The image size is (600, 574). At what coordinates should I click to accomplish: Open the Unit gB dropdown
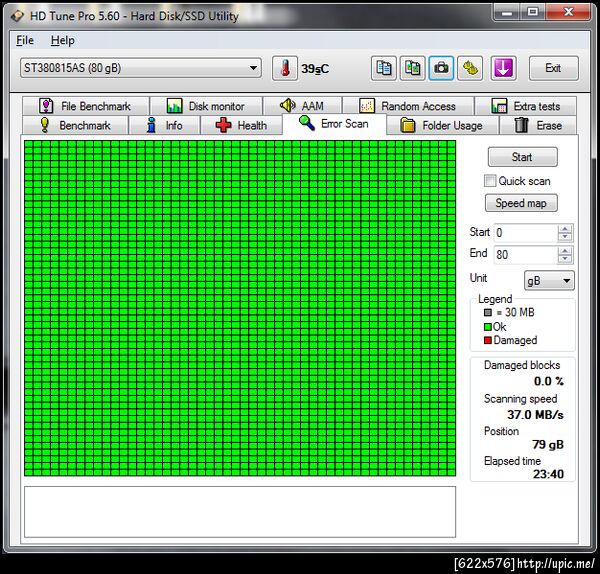549,280
